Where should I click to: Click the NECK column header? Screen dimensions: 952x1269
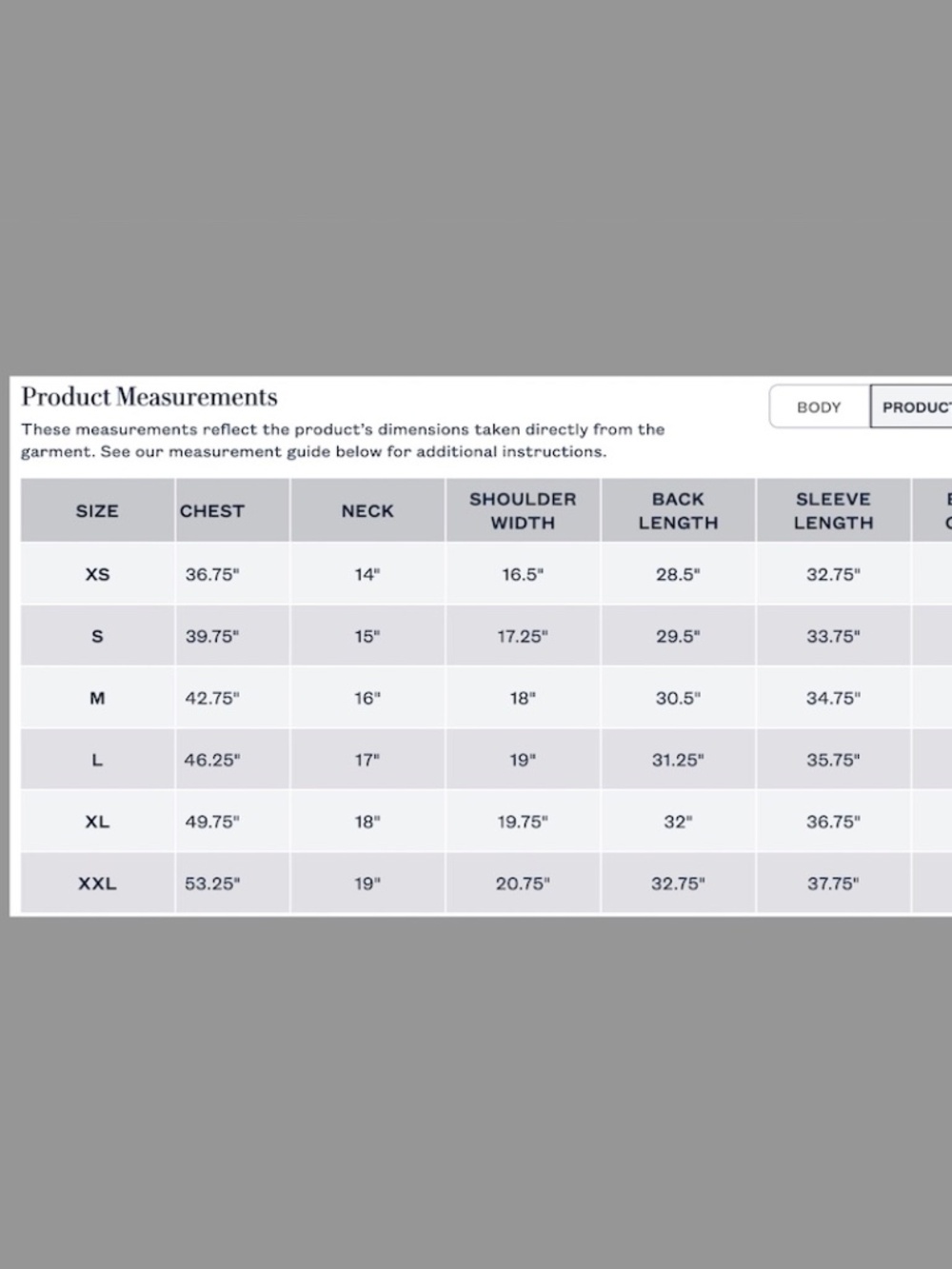[x=367, y=511]
